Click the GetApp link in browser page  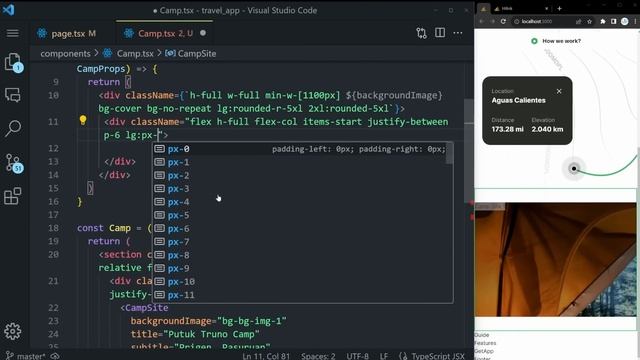click(x=484, y=351)
